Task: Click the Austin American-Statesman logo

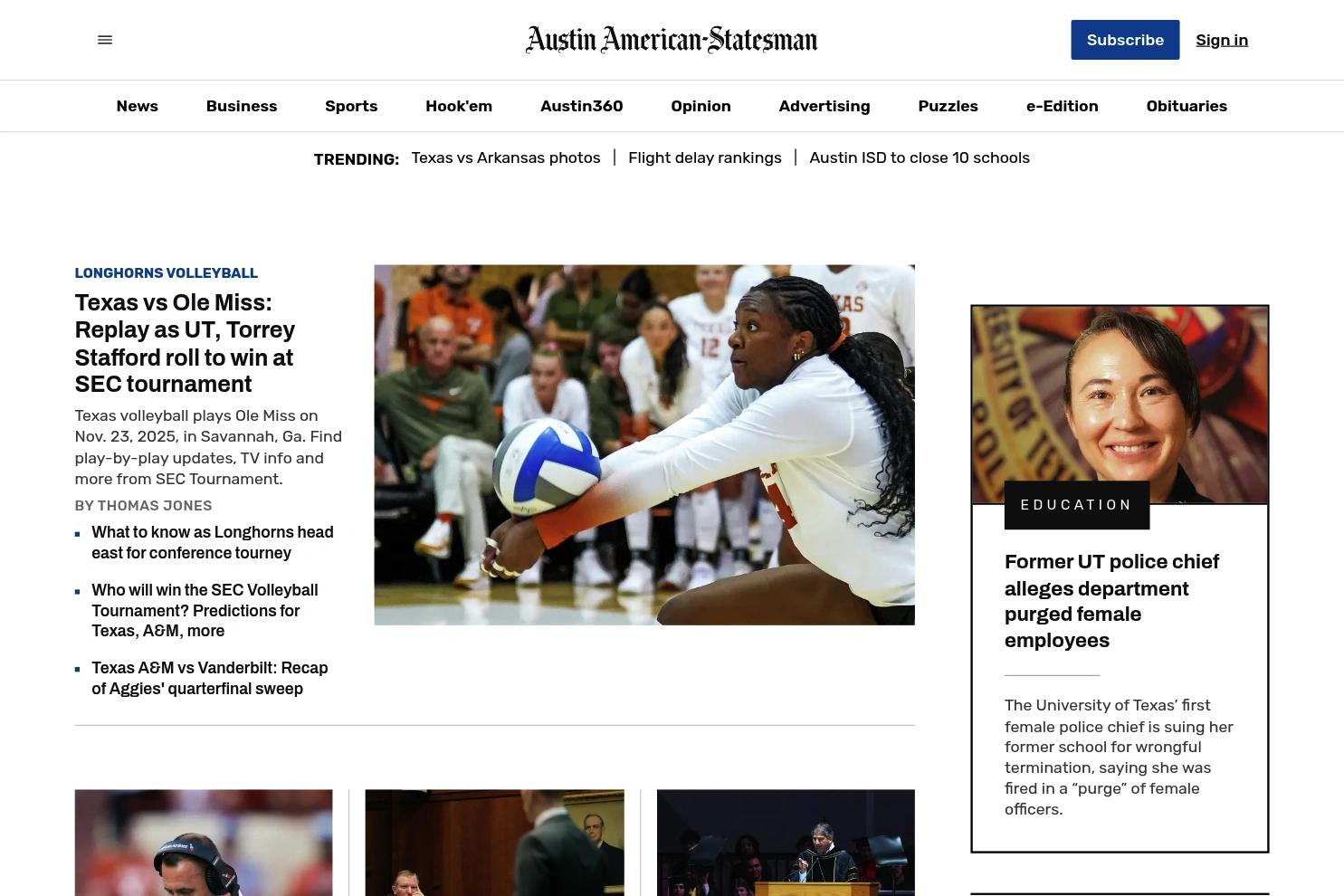Action: (x=672, y=40)
